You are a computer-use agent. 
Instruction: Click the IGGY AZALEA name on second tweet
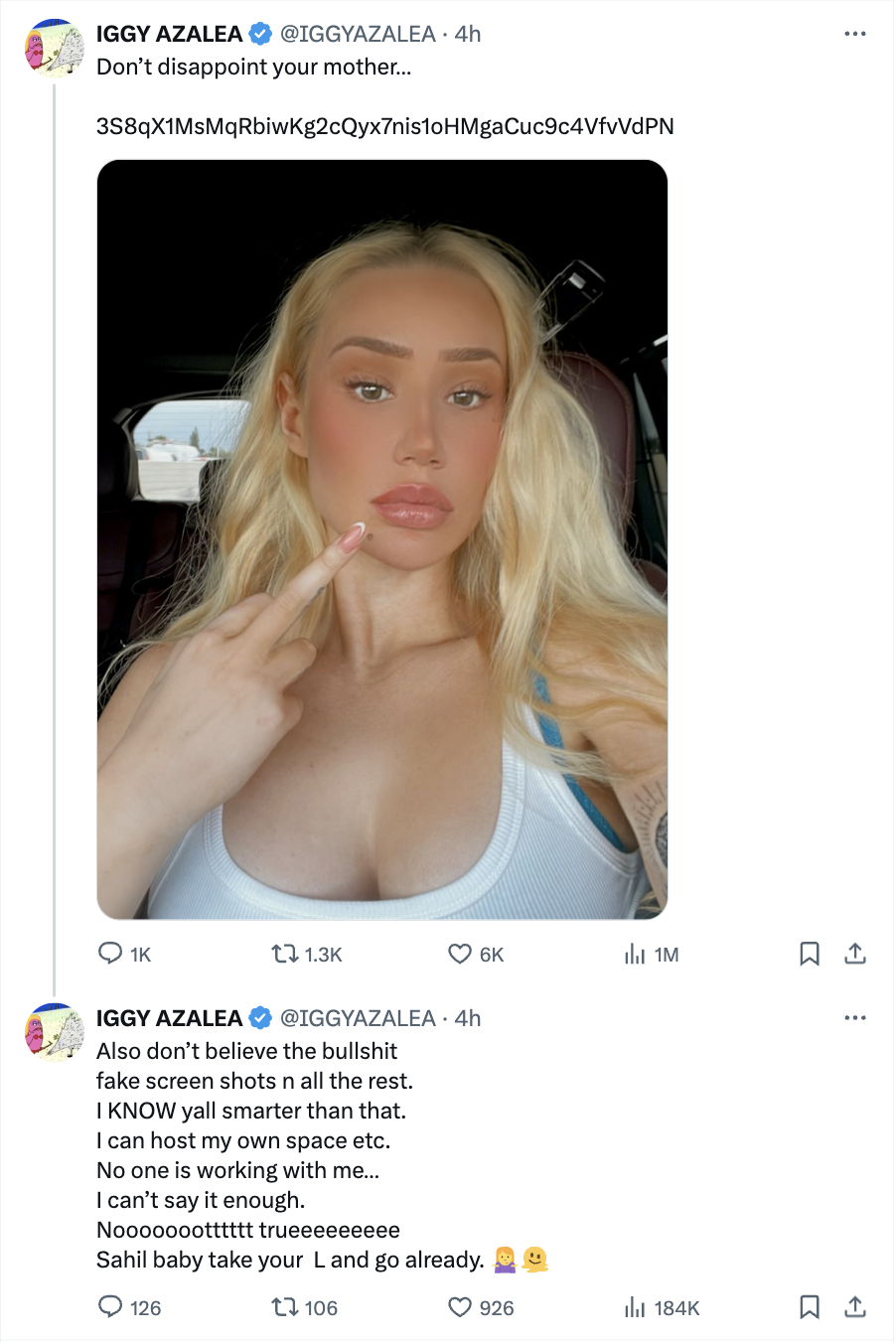169,1018
